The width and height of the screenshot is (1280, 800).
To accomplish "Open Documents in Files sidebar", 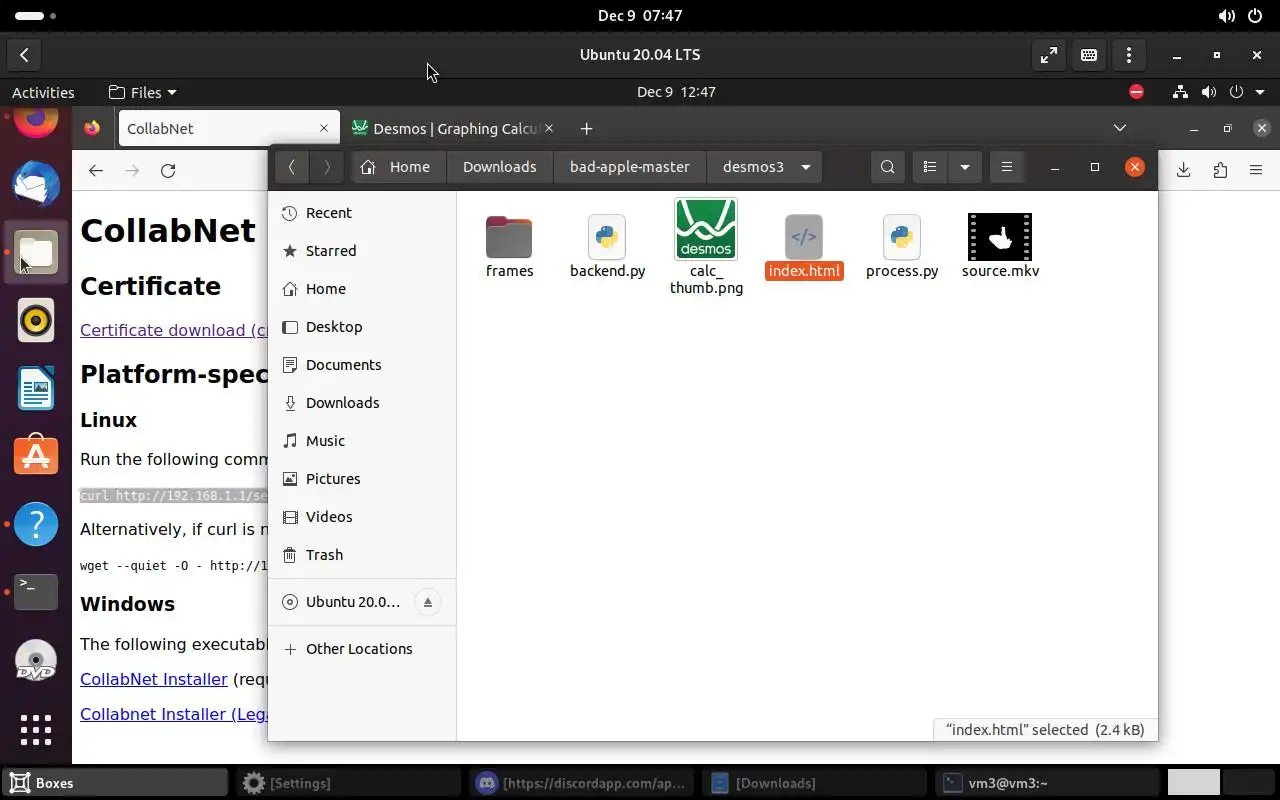I will click(362, 365).
